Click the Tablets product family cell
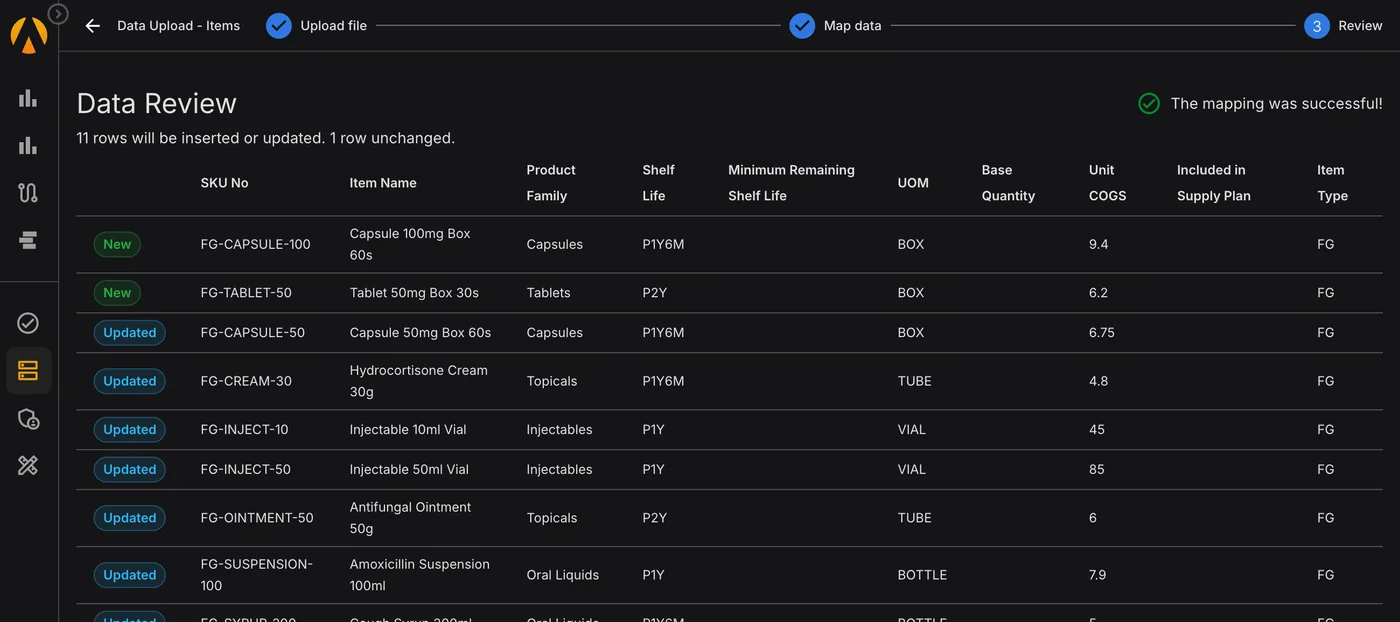This screenshot has width=1400, height=622. (548, 293)
